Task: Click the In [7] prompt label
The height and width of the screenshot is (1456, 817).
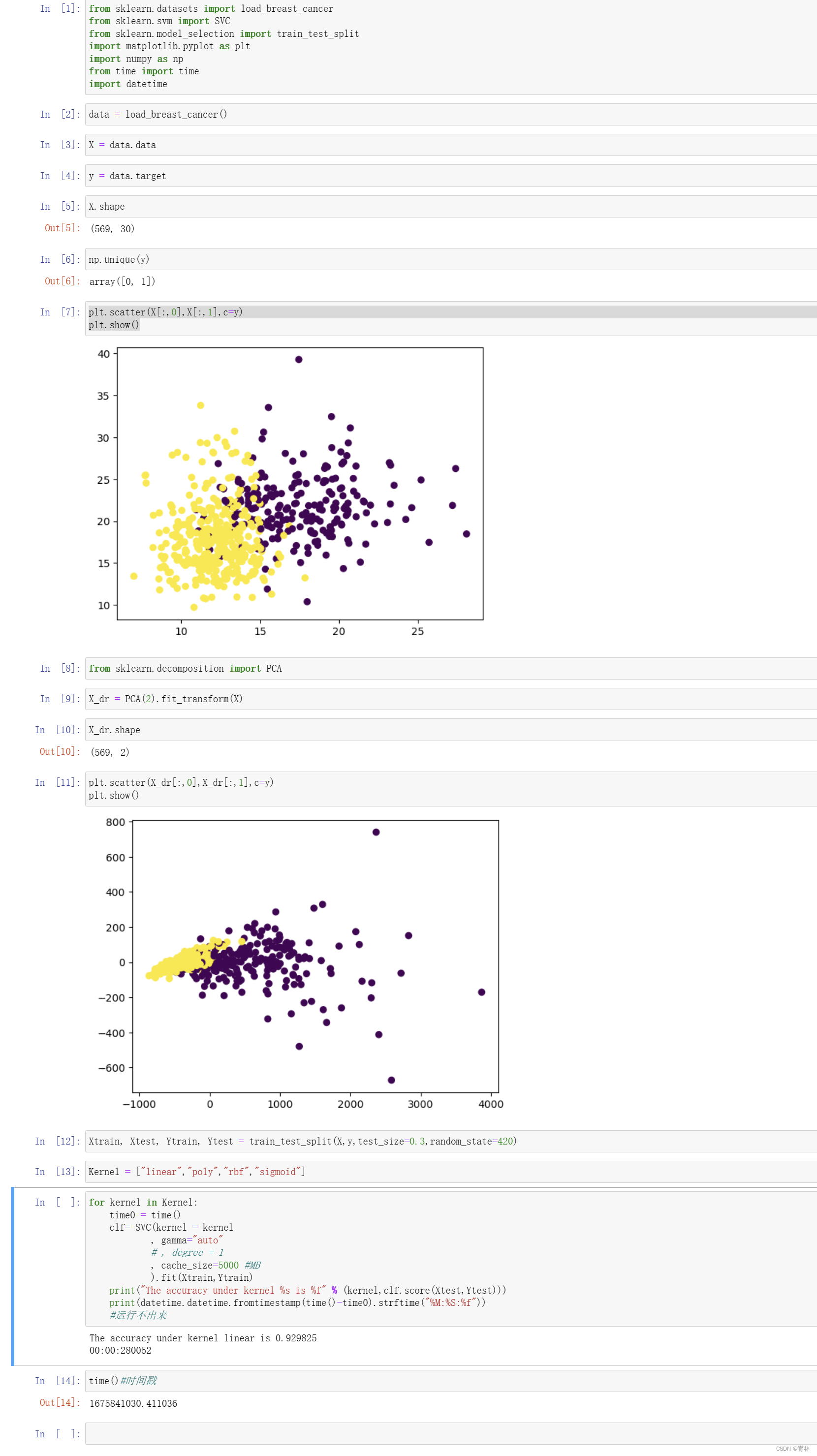Action: [60, 312]
